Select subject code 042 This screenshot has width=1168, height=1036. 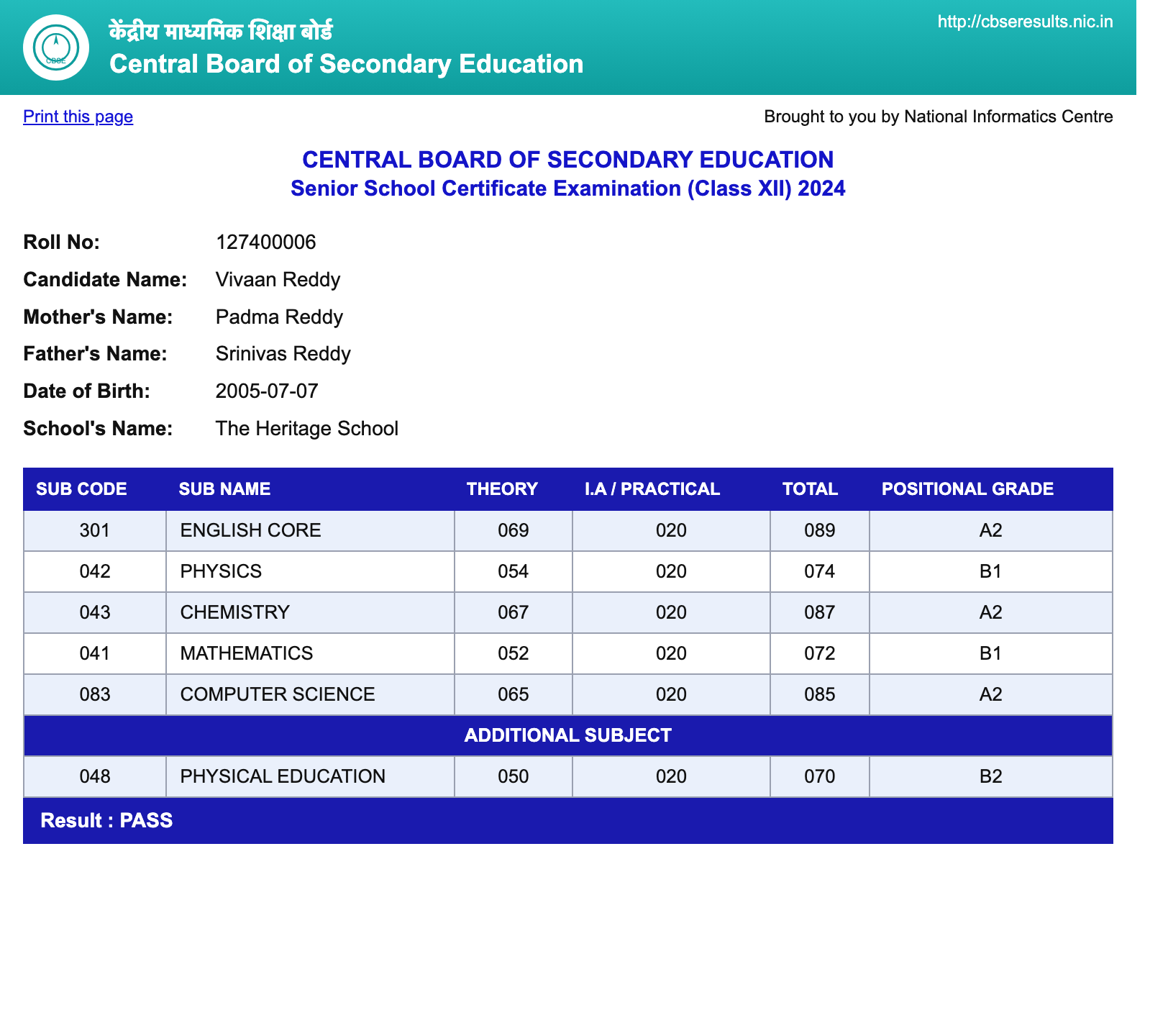point(95,572)
